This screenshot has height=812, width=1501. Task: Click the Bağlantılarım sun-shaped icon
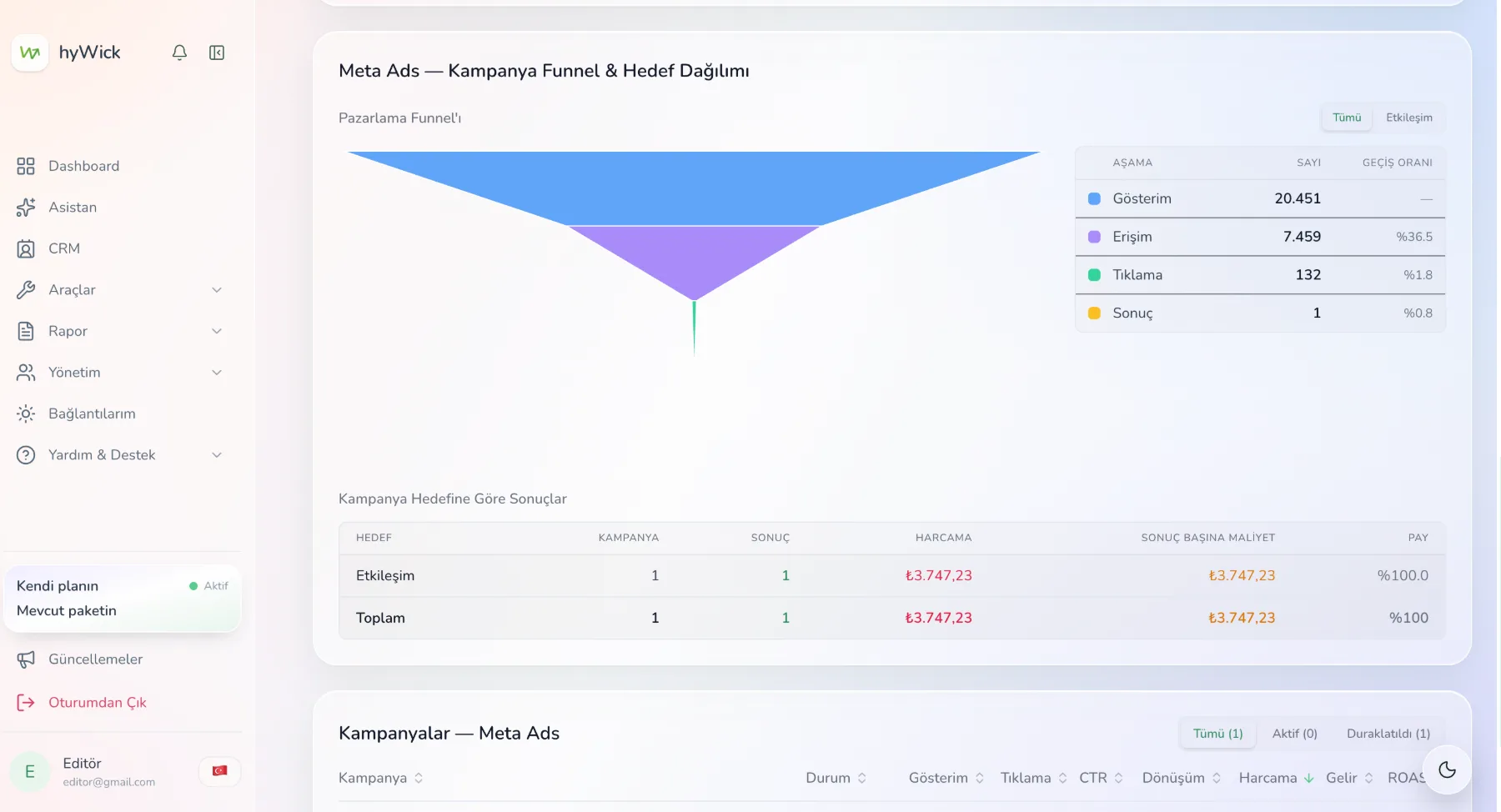pos(26,414)
